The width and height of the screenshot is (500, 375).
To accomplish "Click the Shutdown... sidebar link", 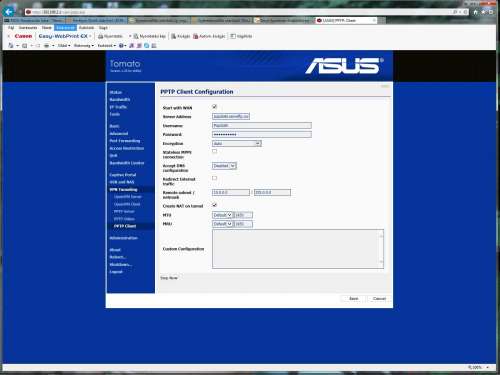I will coord(120,264).
